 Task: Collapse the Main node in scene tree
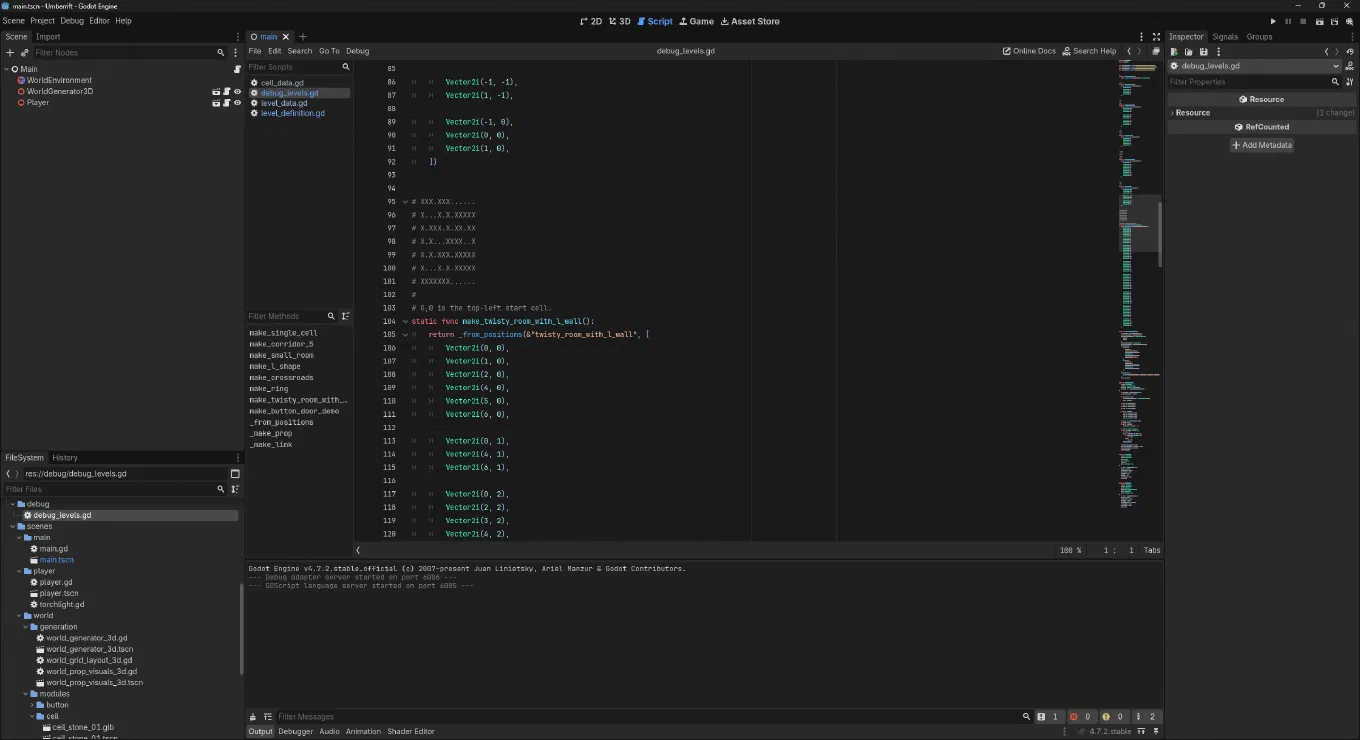[x=6, y=69]
